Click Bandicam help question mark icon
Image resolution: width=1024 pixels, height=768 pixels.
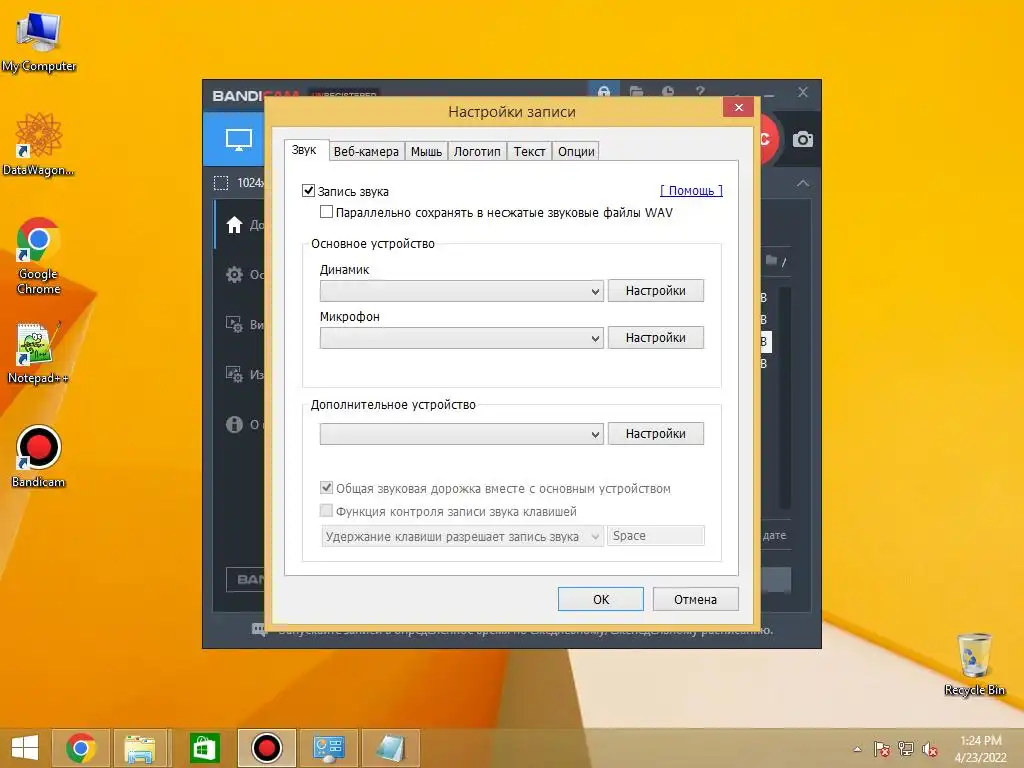[700, 91]
